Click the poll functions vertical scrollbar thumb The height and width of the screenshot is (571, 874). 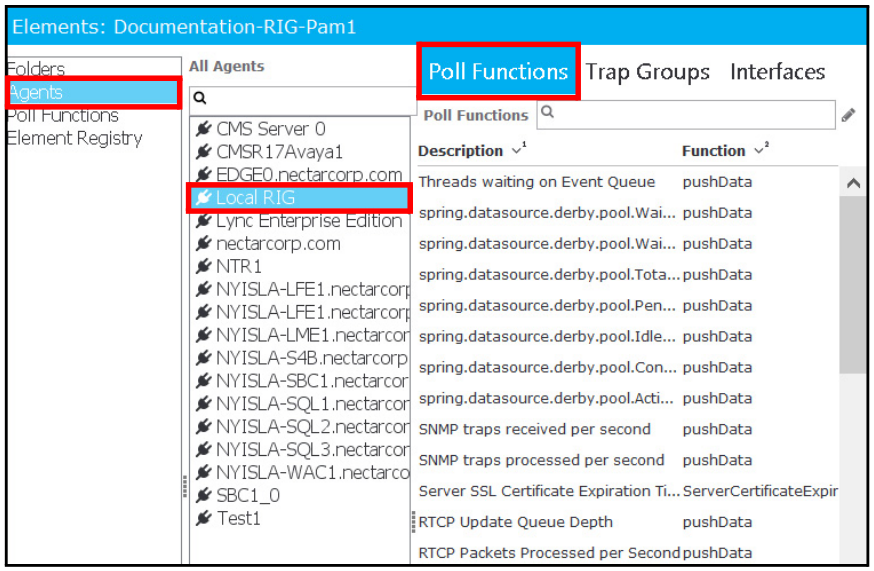click(x=853, y=284)
